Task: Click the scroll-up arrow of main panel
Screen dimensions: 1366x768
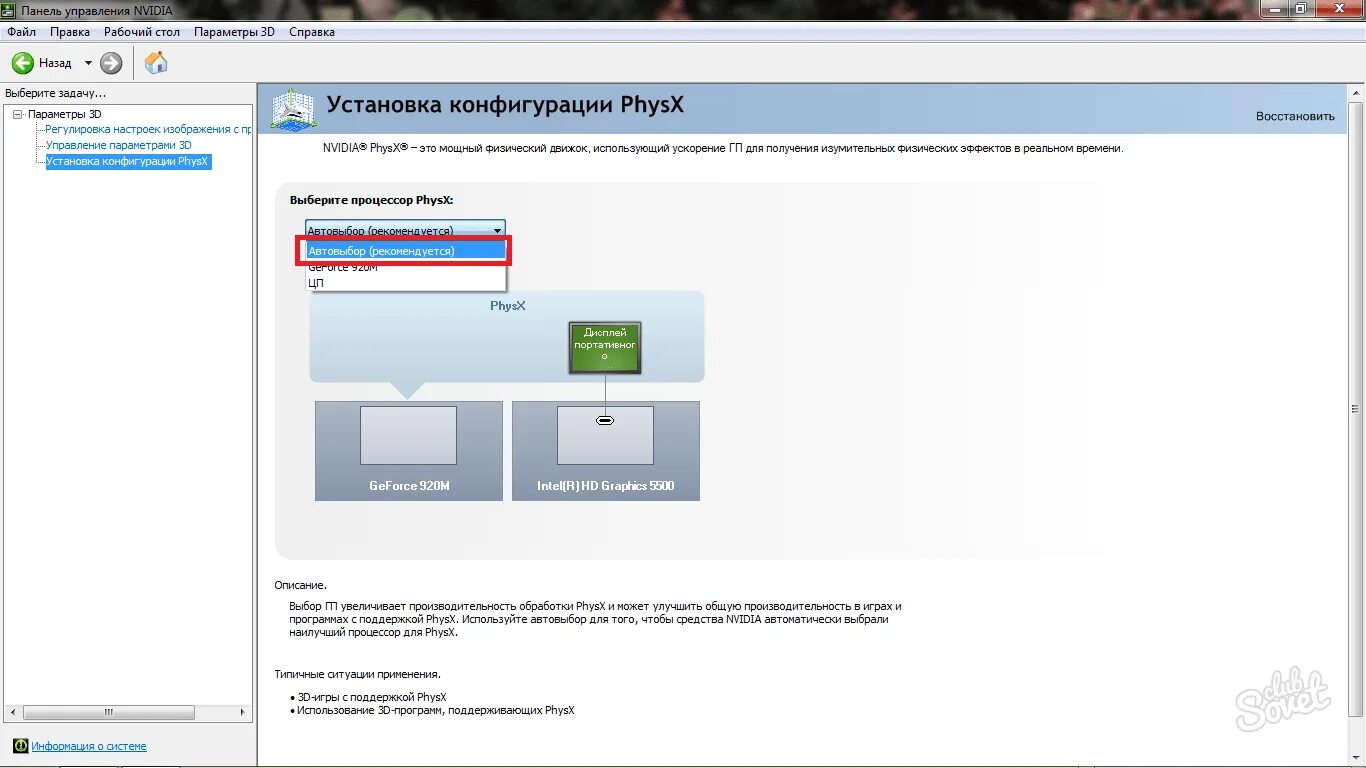Action: tap(1356, 93)
